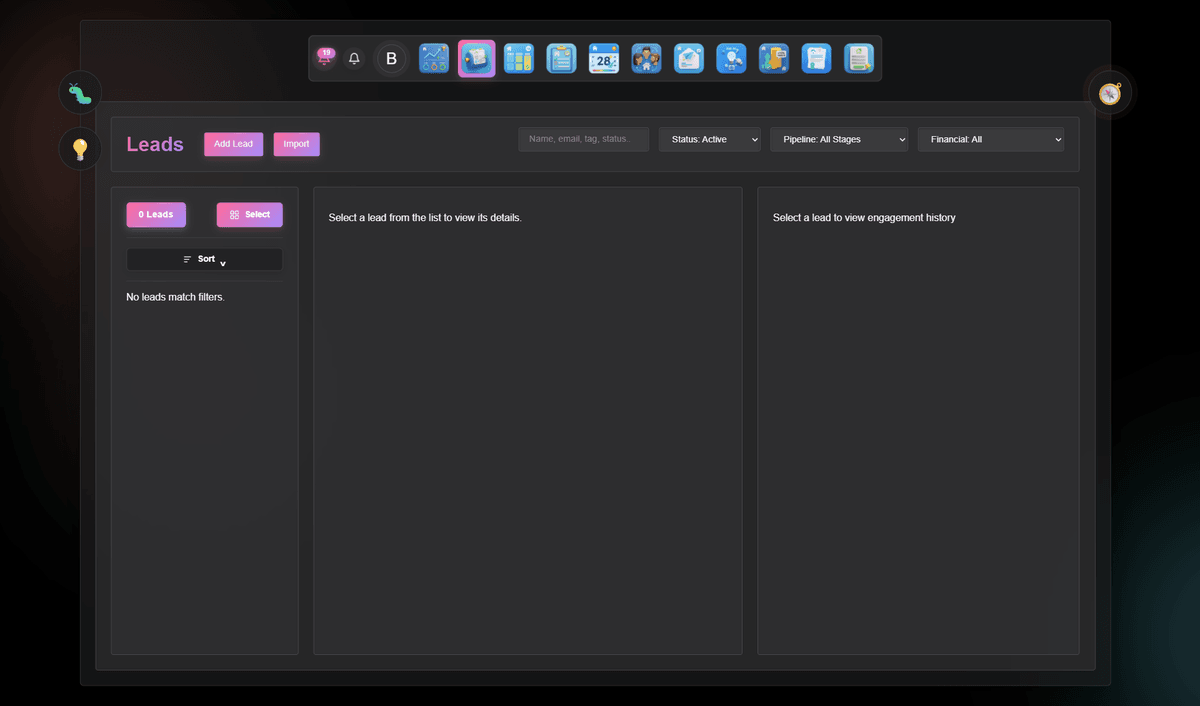Click the green caterpillar icon on the left

tap(79, 92)
